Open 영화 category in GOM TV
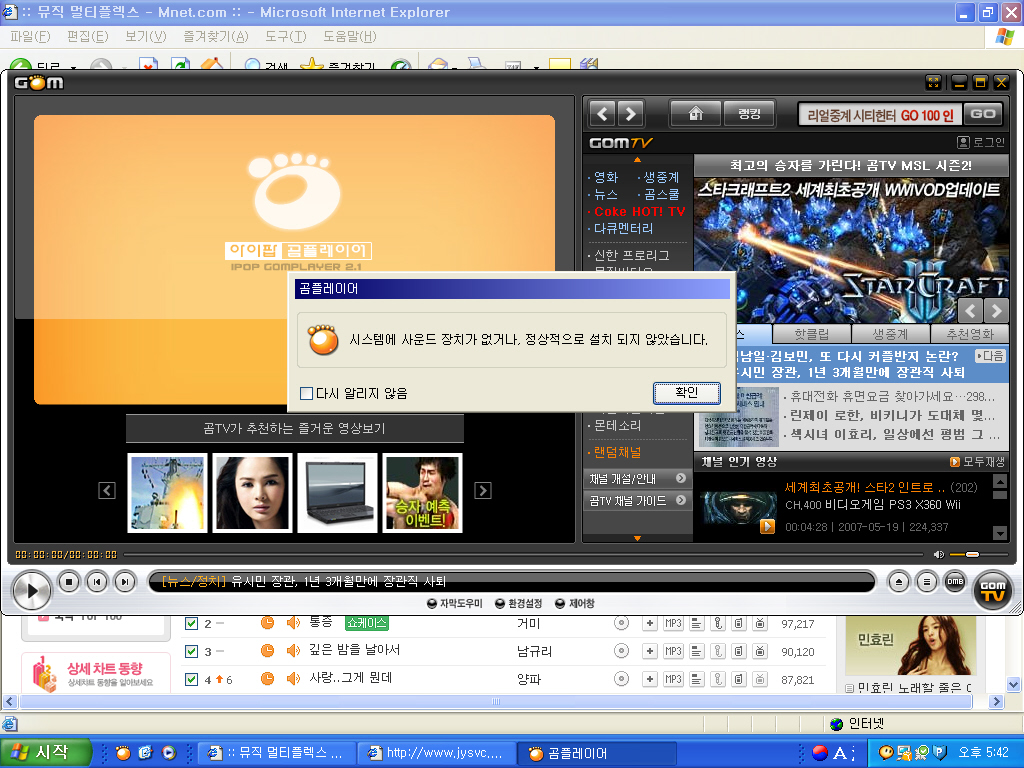The image size is (1024, 768). (x=606, y=177)
